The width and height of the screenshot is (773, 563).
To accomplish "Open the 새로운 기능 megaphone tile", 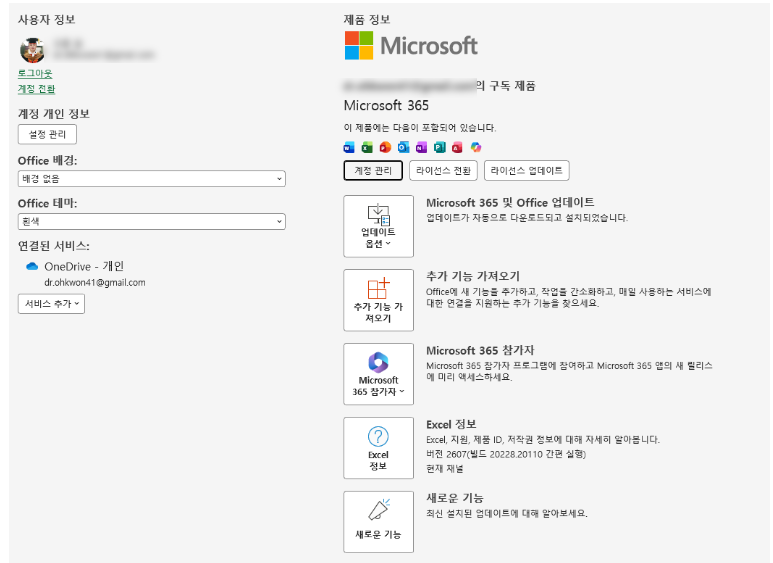I will pyautogui.click(x=378, y=522).
